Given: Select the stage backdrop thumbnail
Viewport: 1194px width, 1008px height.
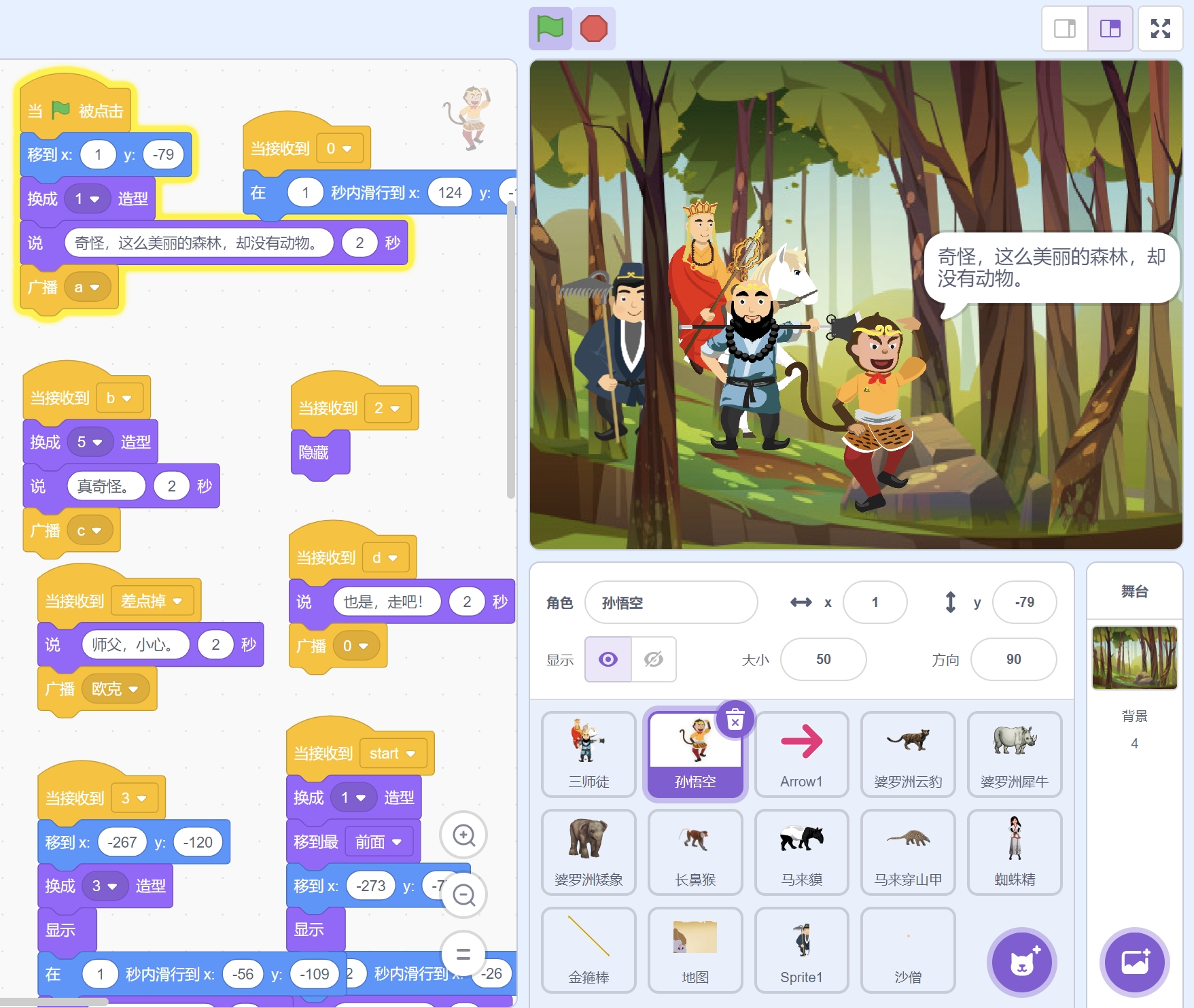Looking at the screenshot, I should [1134, 657].
